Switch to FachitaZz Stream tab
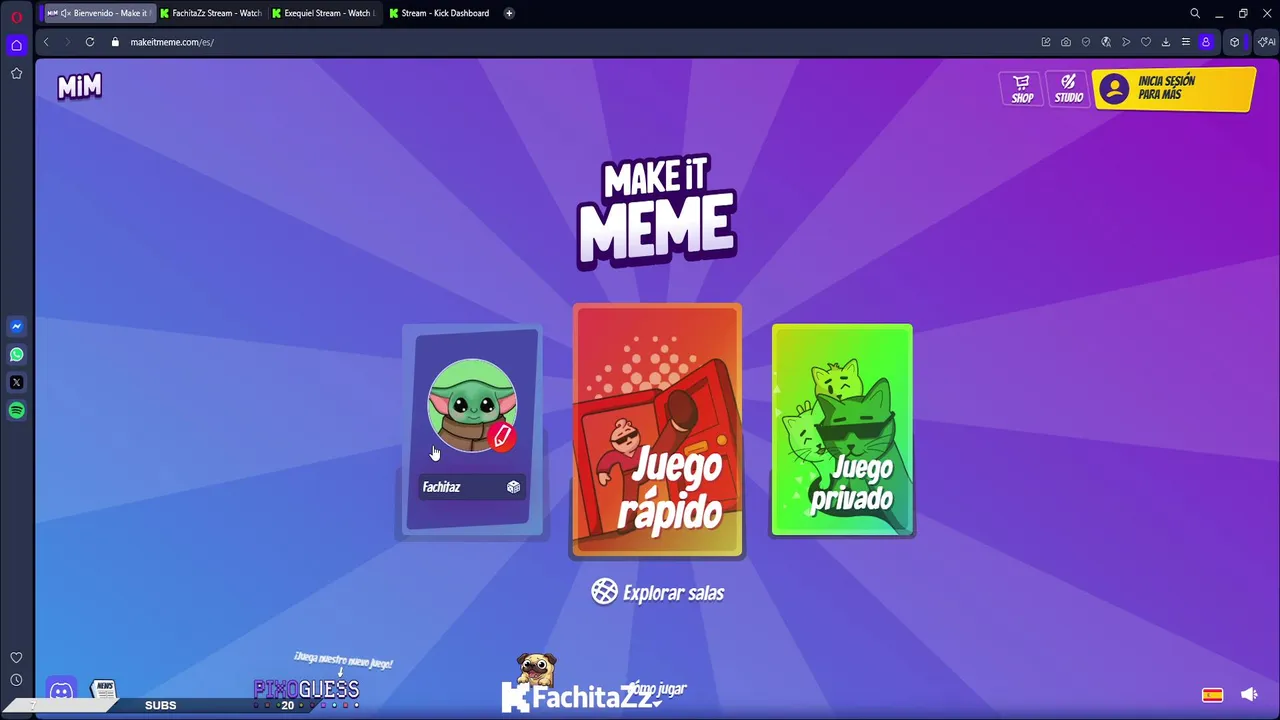The image size is (1280, 720). (211, 13)
